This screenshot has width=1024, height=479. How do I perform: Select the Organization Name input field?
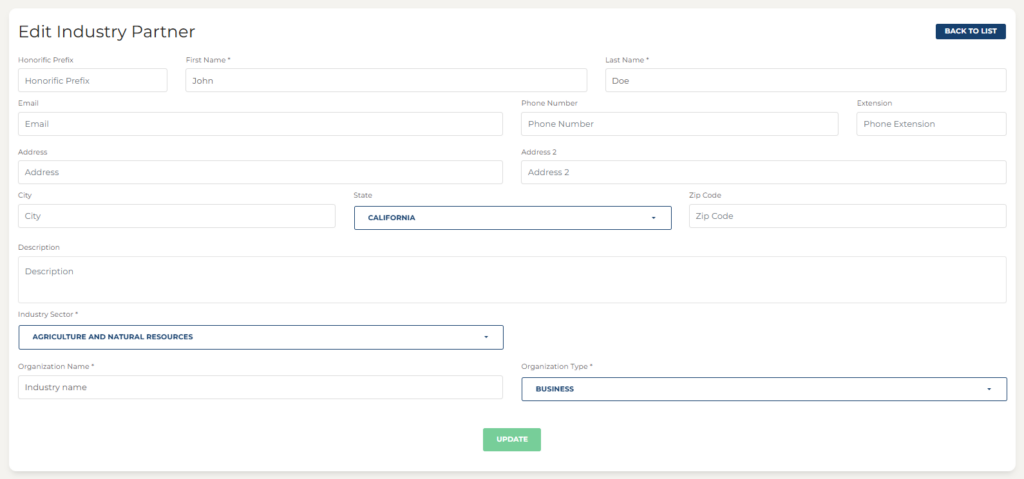click(261, 387)
